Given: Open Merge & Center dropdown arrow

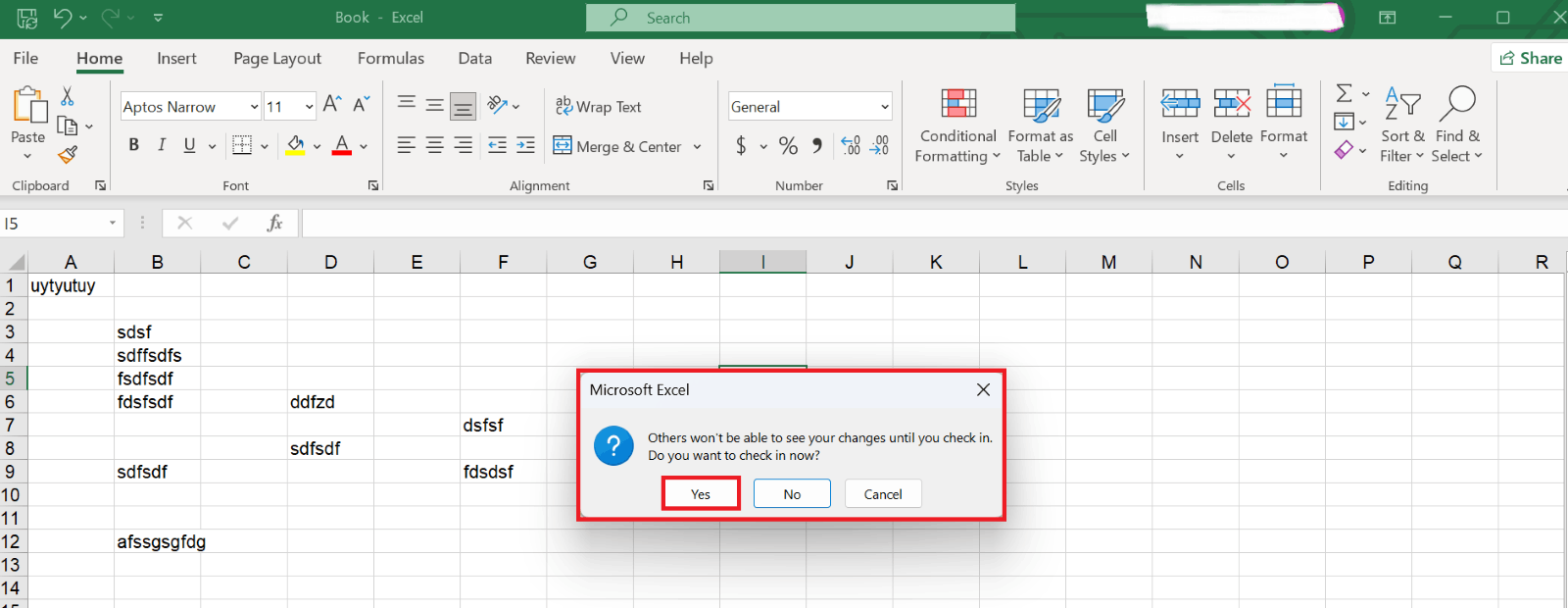Looking at the screenshot, I should pos(698,147).
